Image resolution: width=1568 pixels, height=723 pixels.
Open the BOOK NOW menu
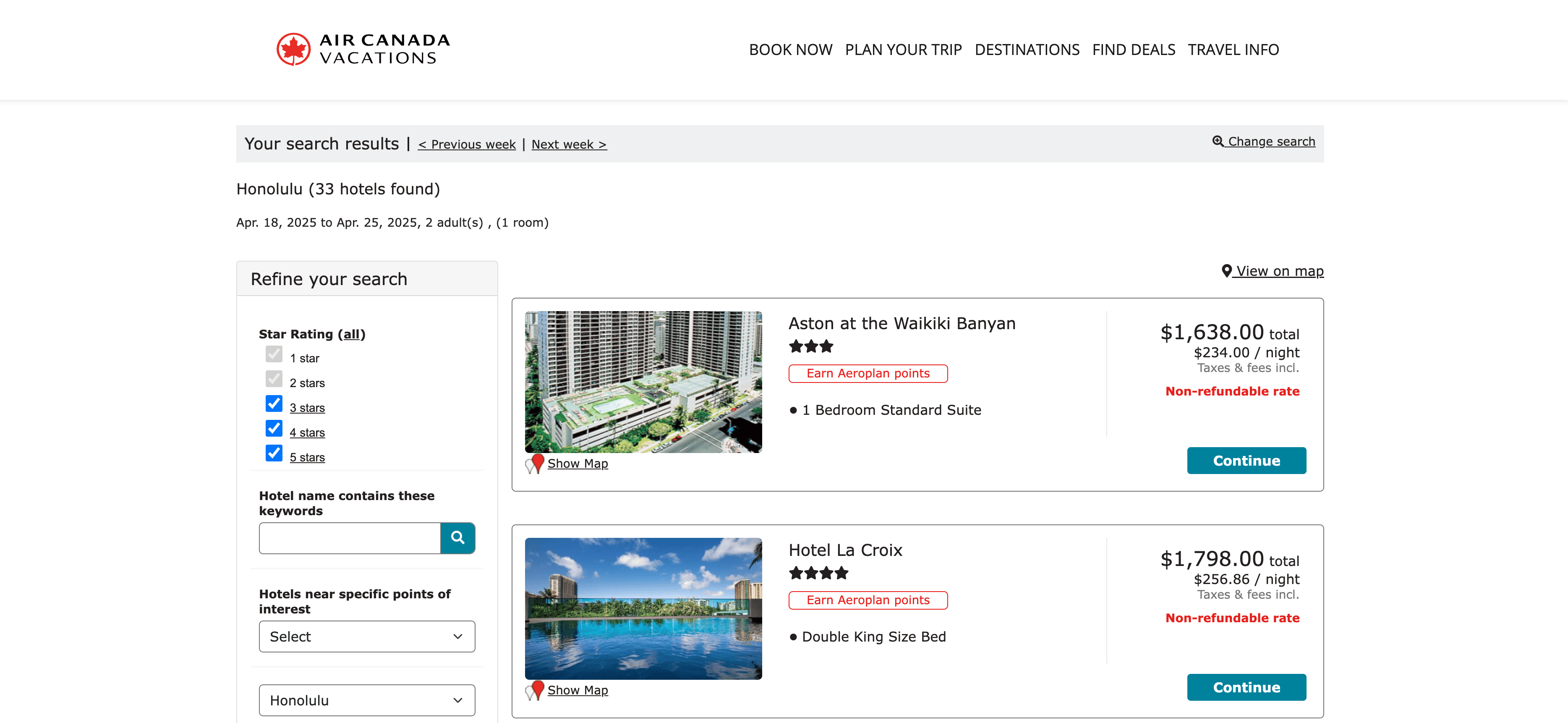[x=790, y=50]
